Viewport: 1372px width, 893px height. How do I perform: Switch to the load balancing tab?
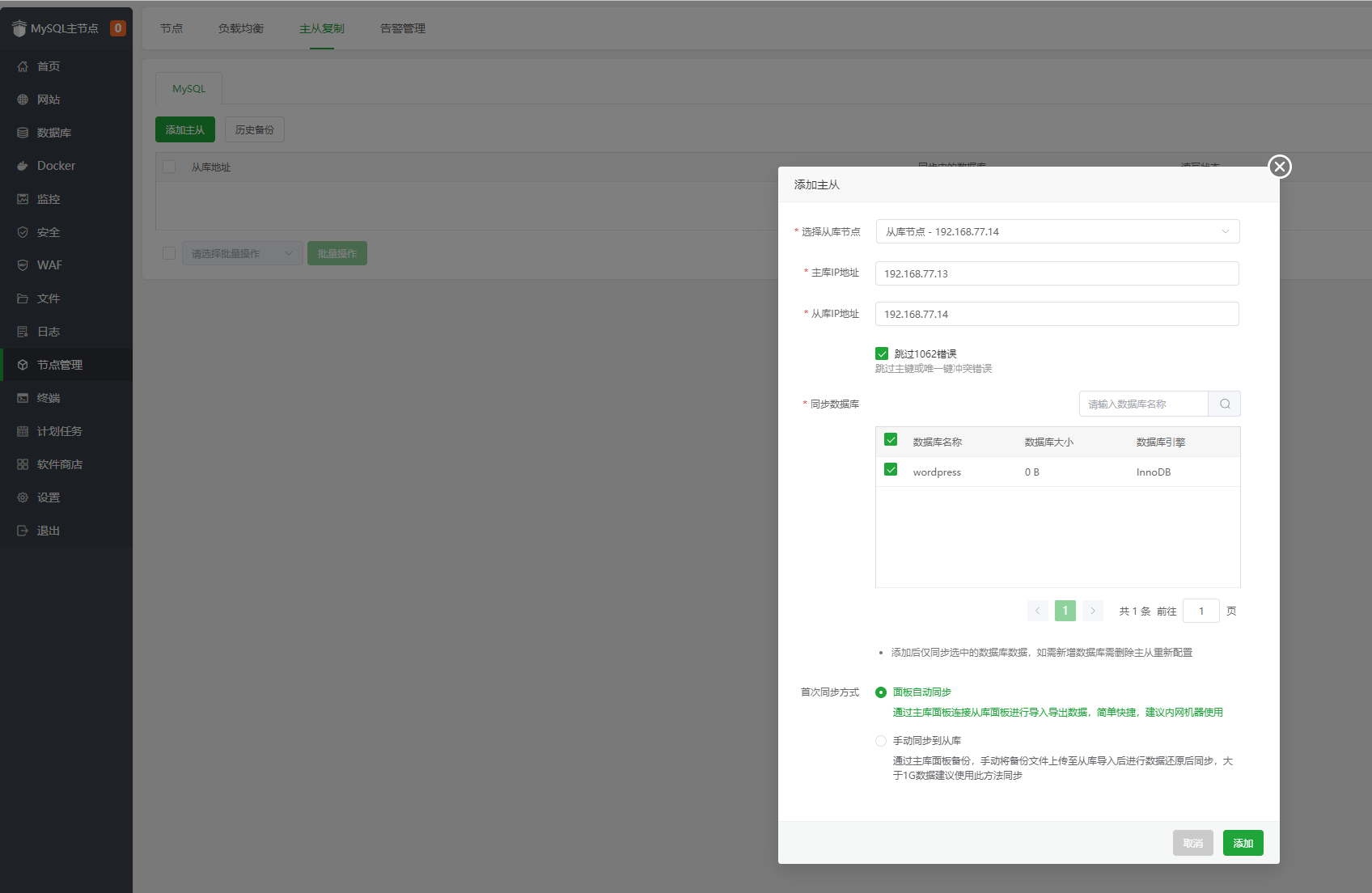click(240, 28)
